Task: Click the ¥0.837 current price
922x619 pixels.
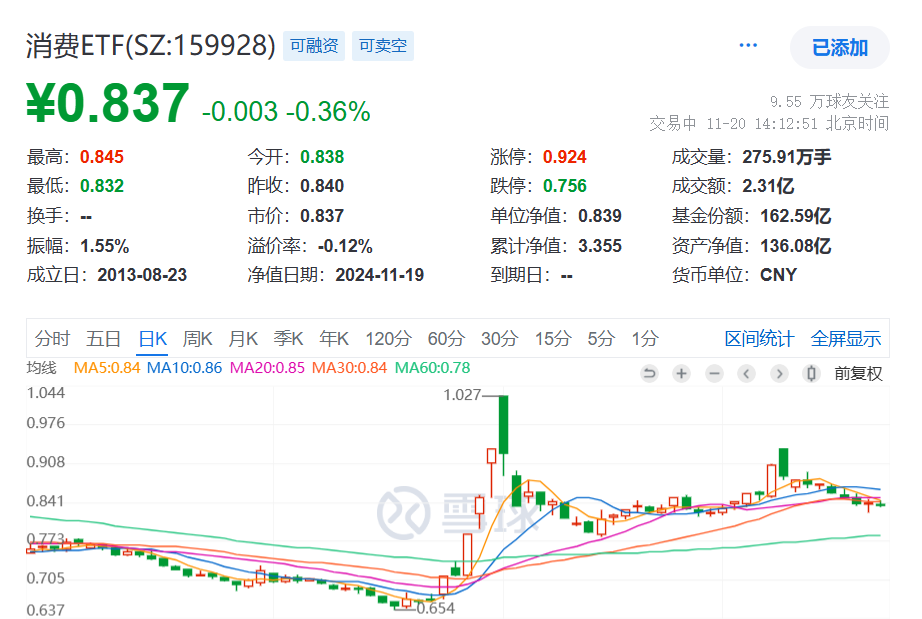Action: pyautogui.click(x=108, y=103)
